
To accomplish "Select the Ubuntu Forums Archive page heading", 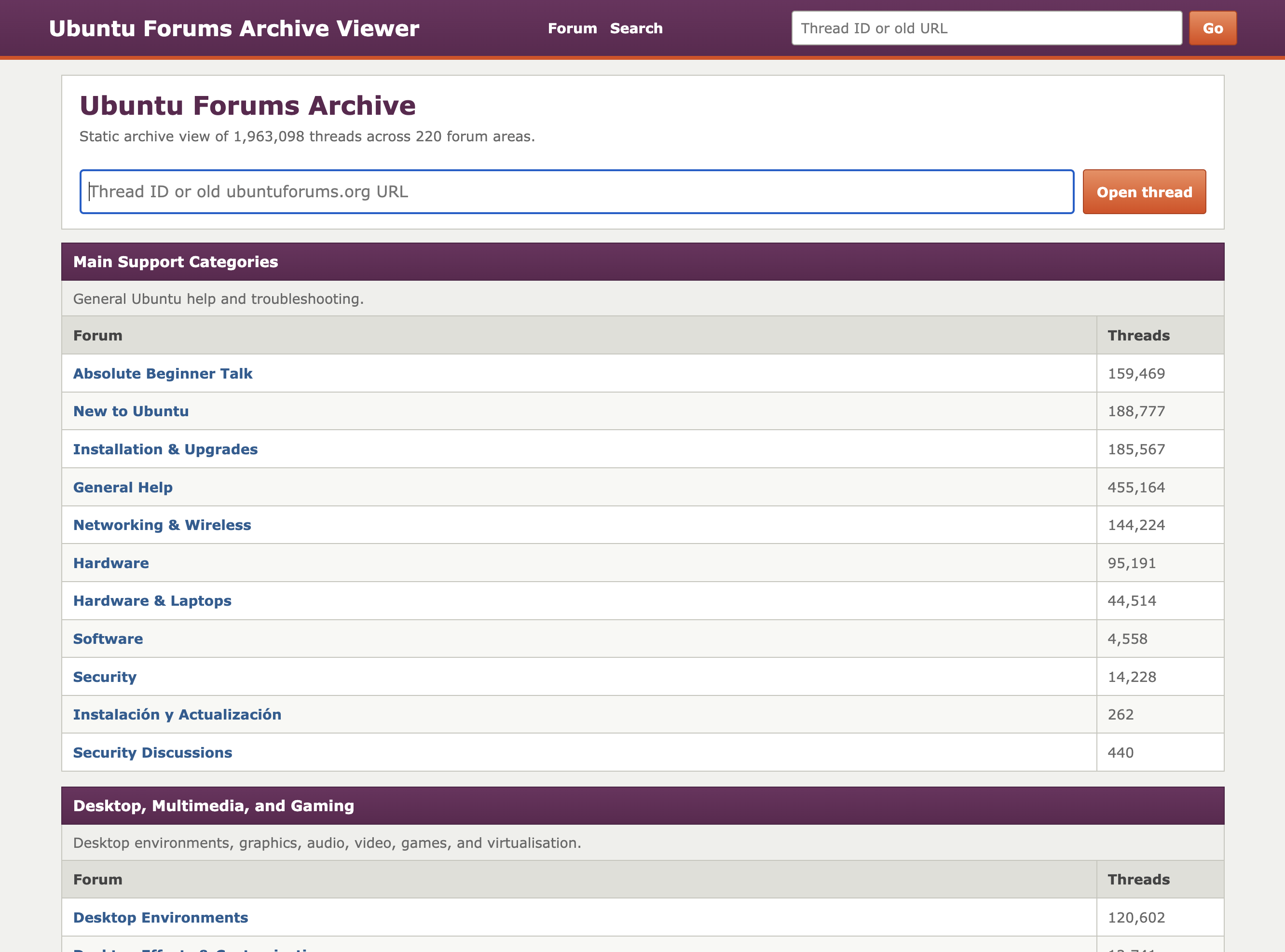I will tap(248, 106).
